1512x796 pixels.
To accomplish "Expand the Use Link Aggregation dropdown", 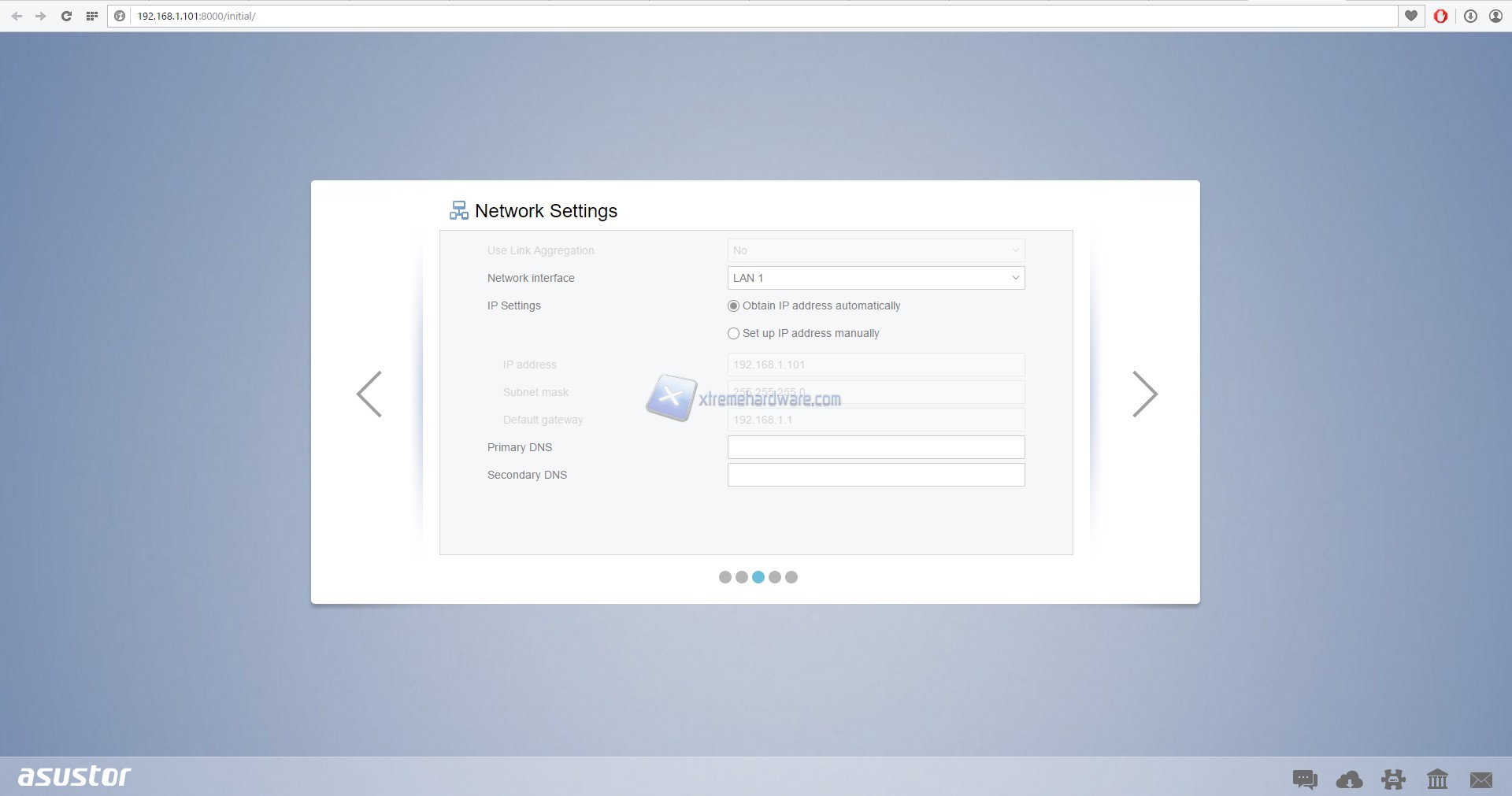I will (x=876, y=250).
